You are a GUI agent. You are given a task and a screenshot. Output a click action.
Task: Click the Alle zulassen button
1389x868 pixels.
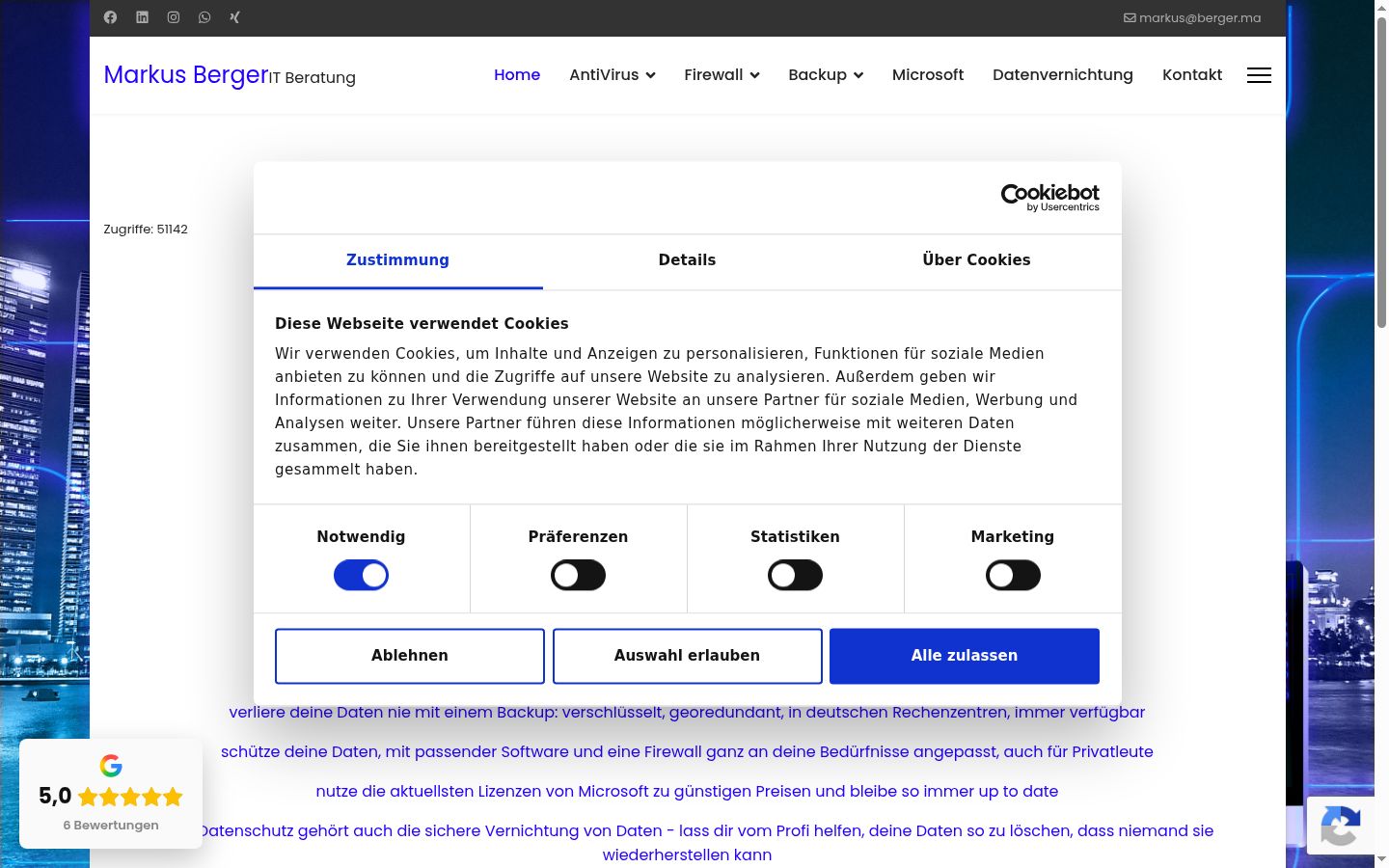pos(965,656)
